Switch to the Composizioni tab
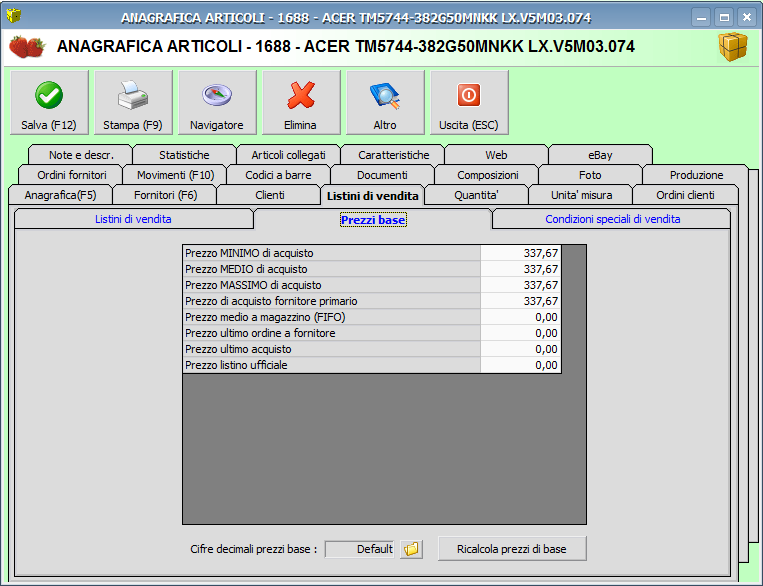The width and height of the screenshot is (763, 586). point(487,175)
